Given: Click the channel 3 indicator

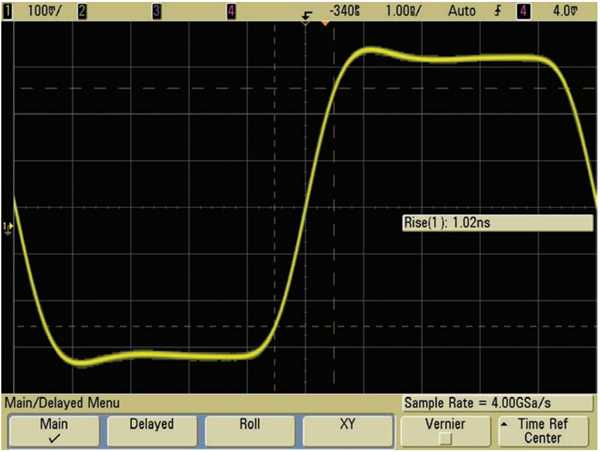Looking at the screenshot, I should [x=157, y=11].
